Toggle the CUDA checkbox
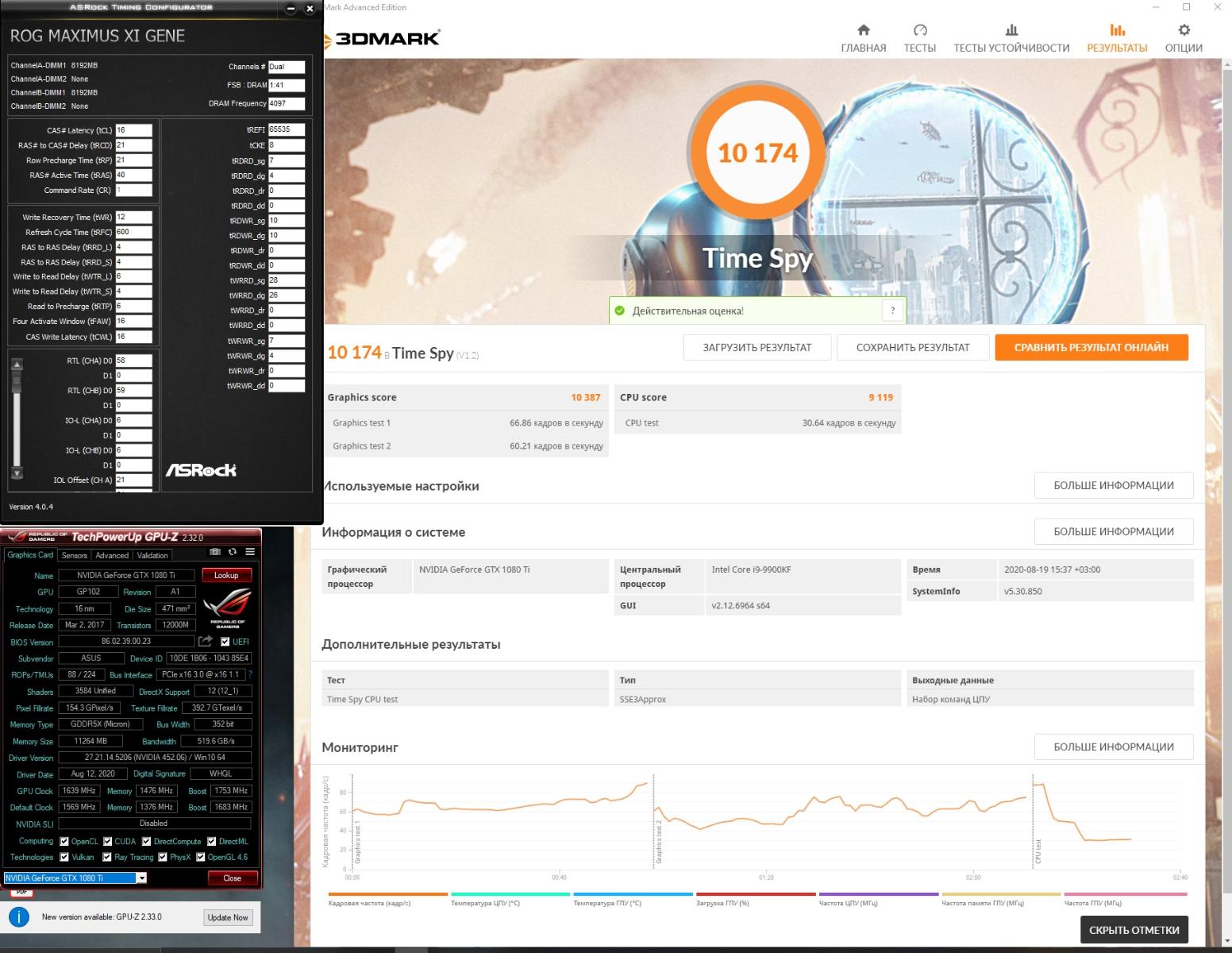The image size is (1232, 953). 107,841
